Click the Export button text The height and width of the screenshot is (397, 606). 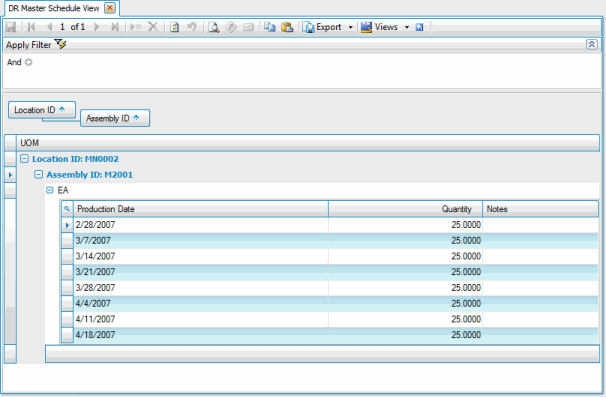(x=329, y=27)
